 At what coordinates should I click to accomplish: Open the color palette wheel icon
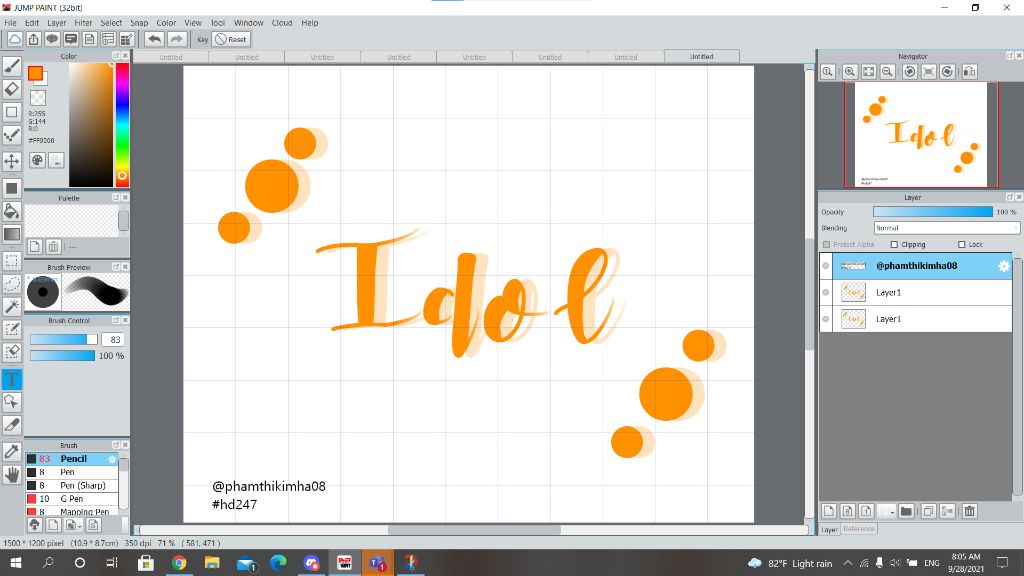37,160
